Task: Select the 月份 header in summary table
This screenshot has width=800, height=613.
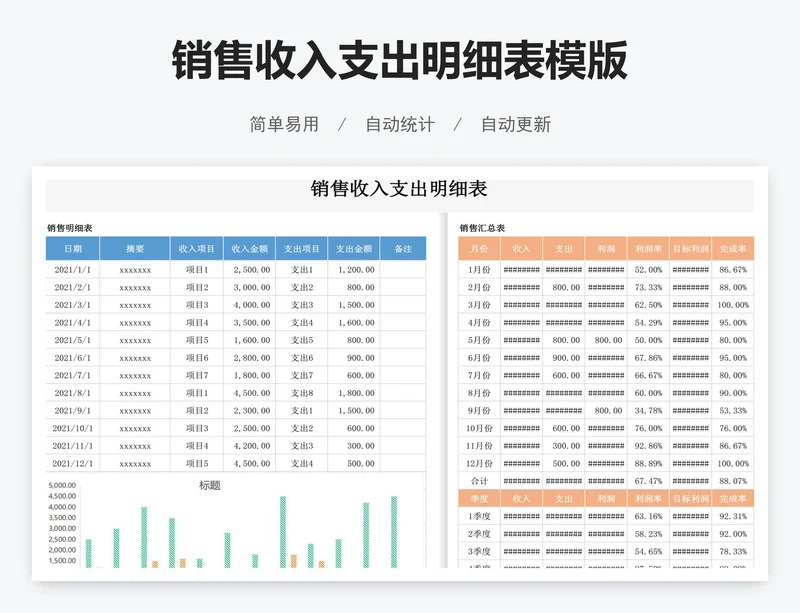Action: [x=479, y=249]
